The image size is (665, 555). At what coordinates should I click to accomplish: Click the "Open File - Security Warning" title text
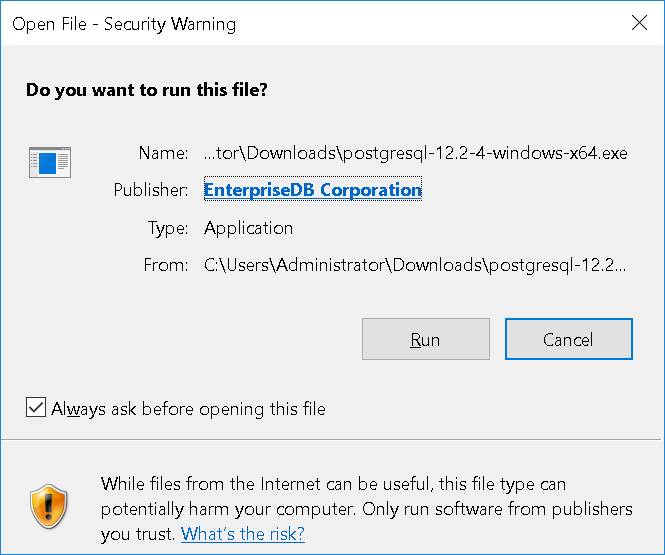pyautogui.click(x=124, y=24)
